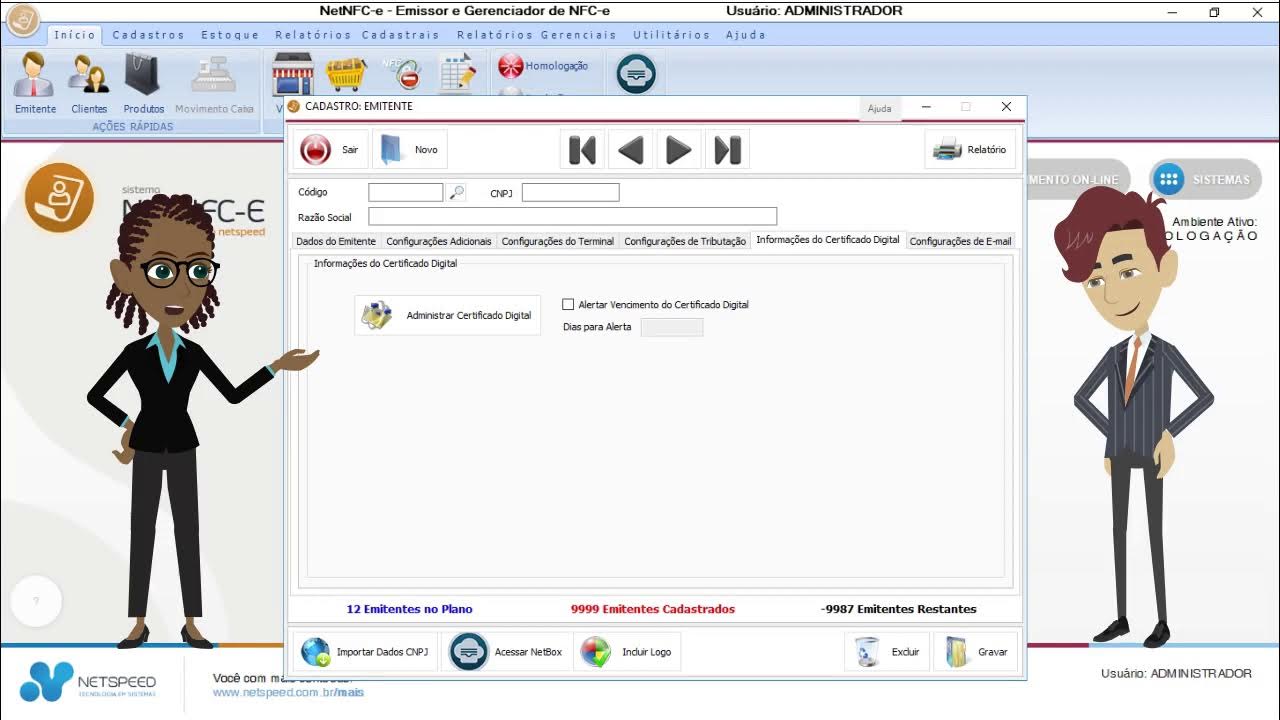Click Sair to exit the Emitente form
This screenshot has height=720, width=1280.
331,150
